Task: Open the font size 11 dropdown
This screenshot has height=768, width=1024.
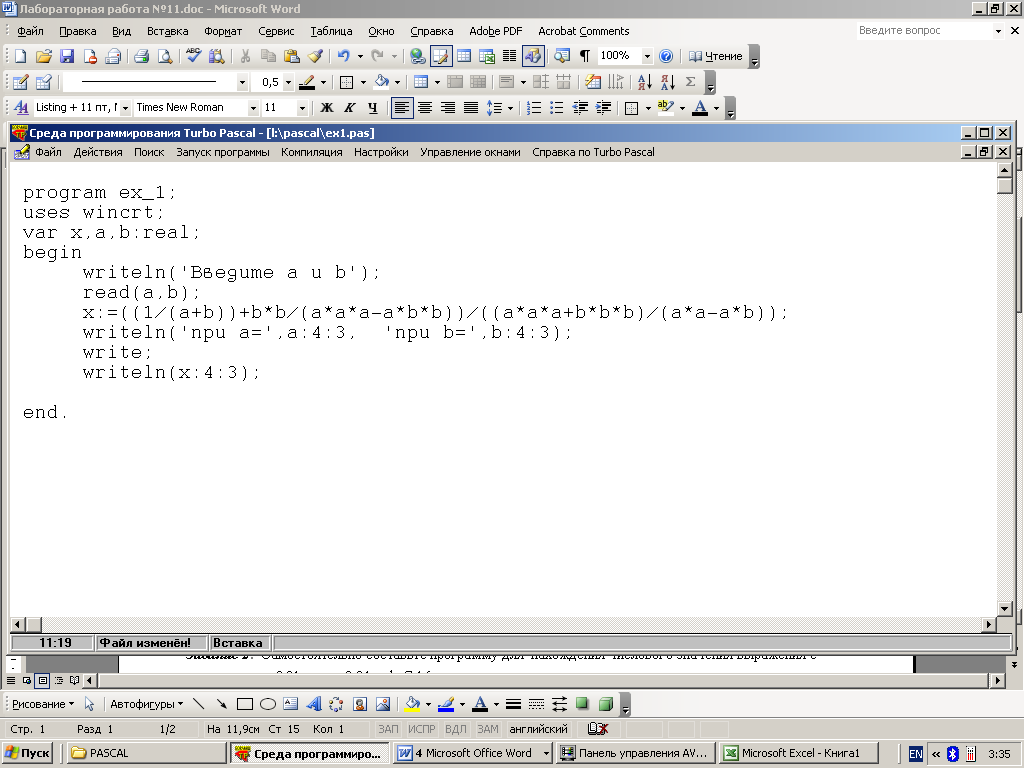Action: point(302,108)
